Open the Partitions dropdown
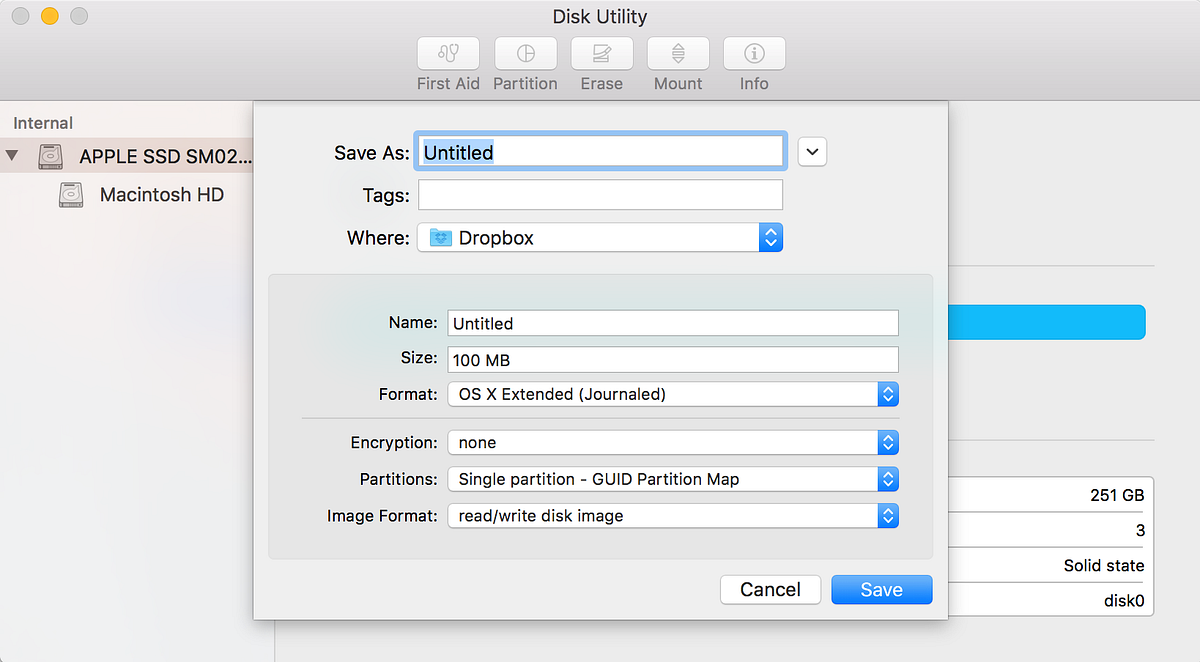The height and width of the screenshot is (662, 1200). (x=887, y=479)
